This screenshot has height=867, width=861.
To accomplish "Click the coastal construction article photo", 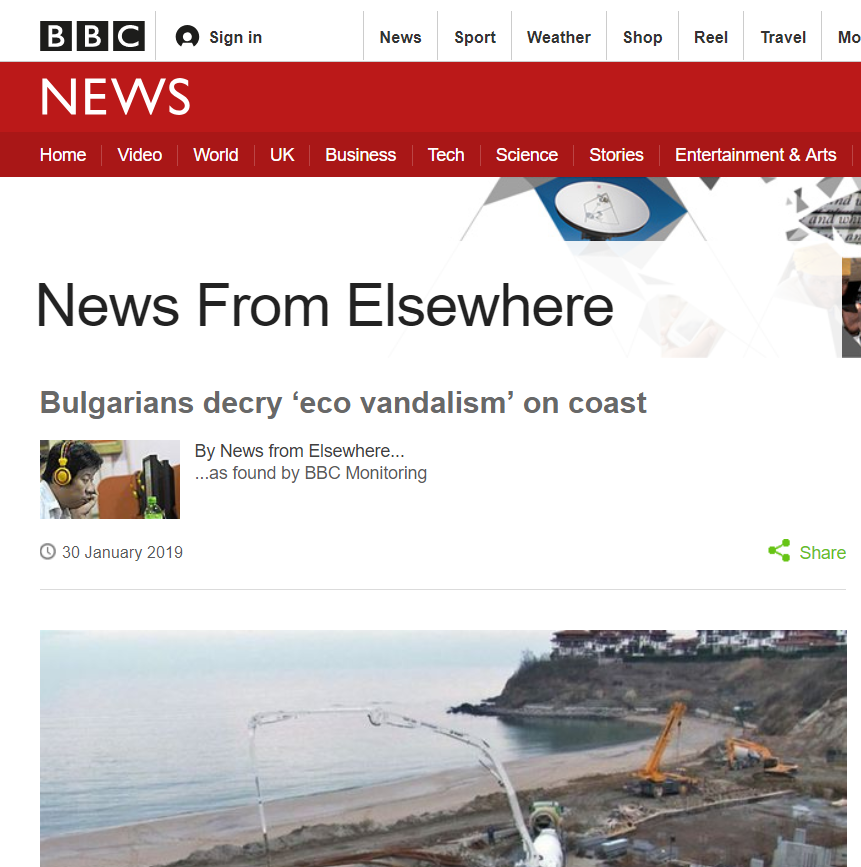I will 443,749.
